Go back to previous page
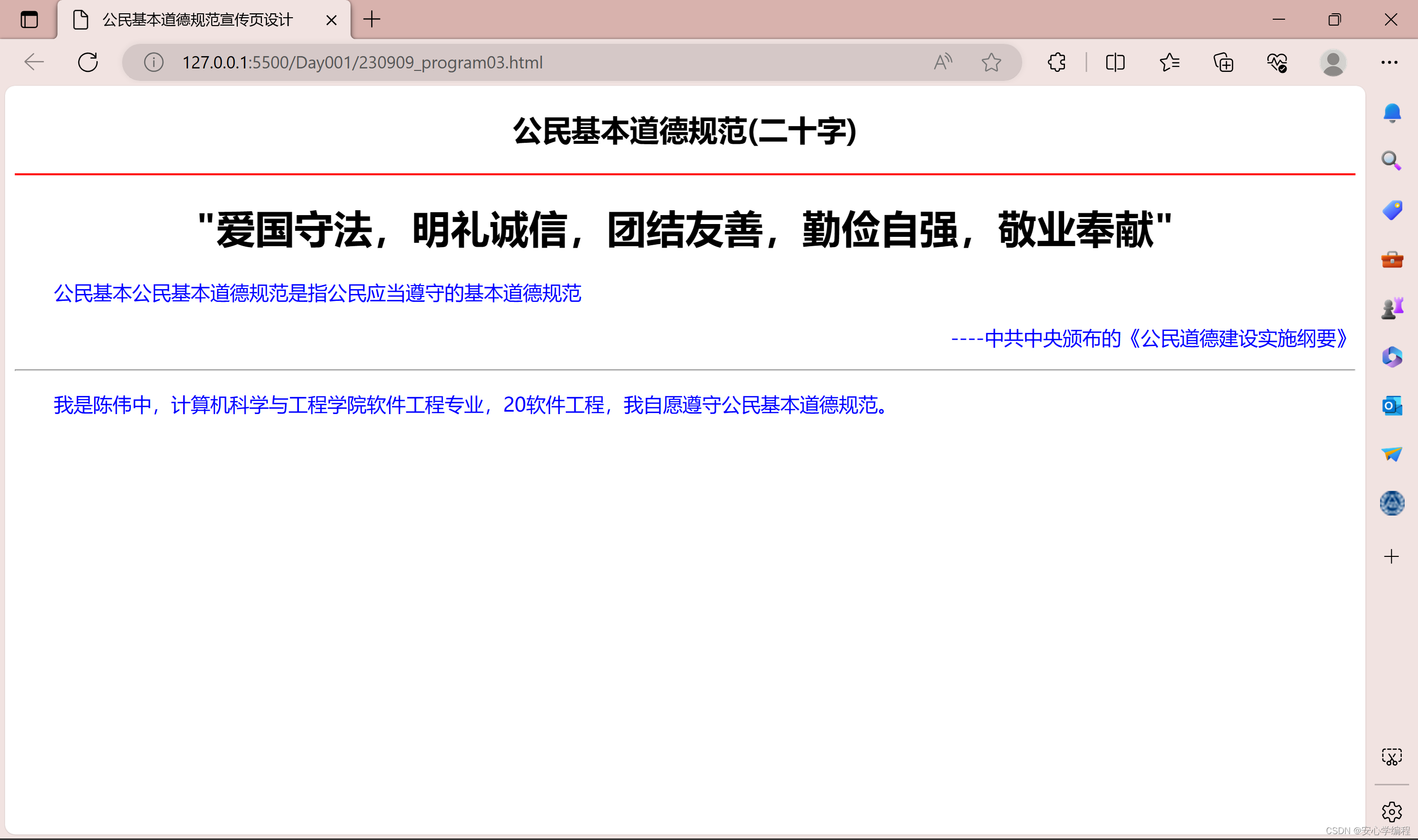 34,62
